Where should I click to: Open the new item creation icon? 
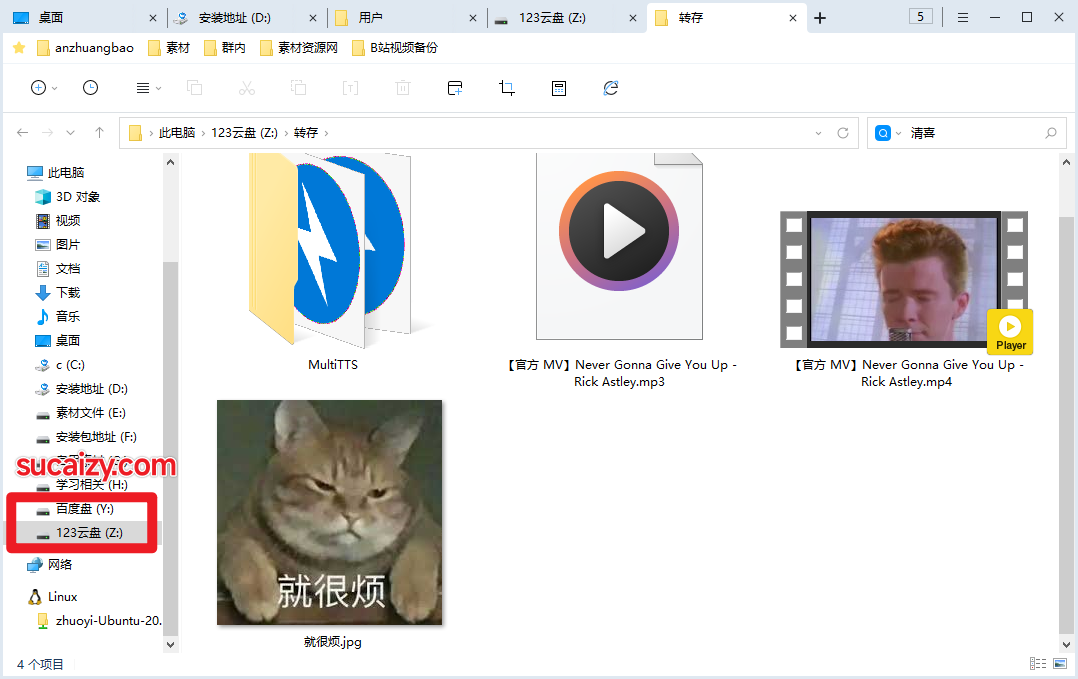(40, 88)
